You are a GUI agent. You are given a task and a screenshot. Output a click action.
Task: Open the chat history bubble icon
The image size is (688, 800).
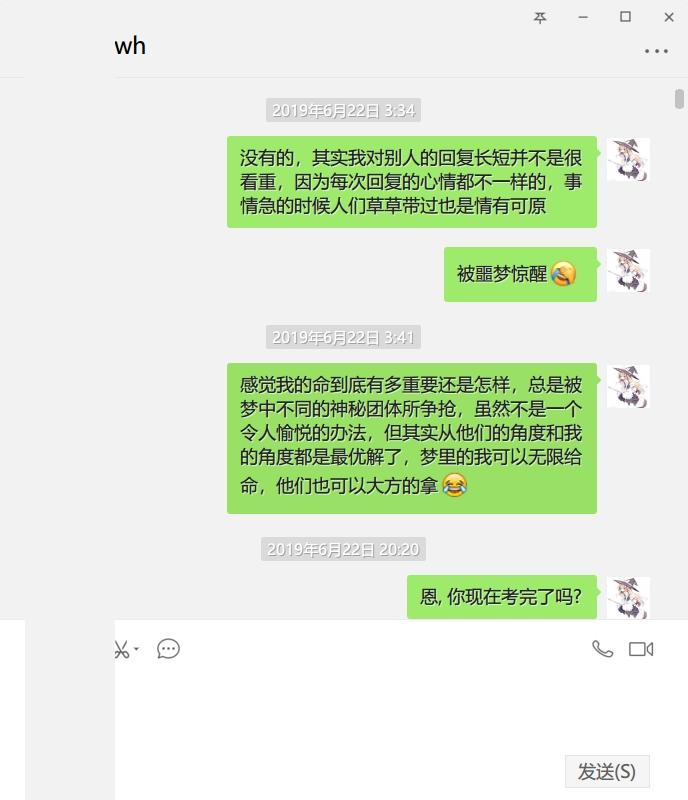(168, 649)
